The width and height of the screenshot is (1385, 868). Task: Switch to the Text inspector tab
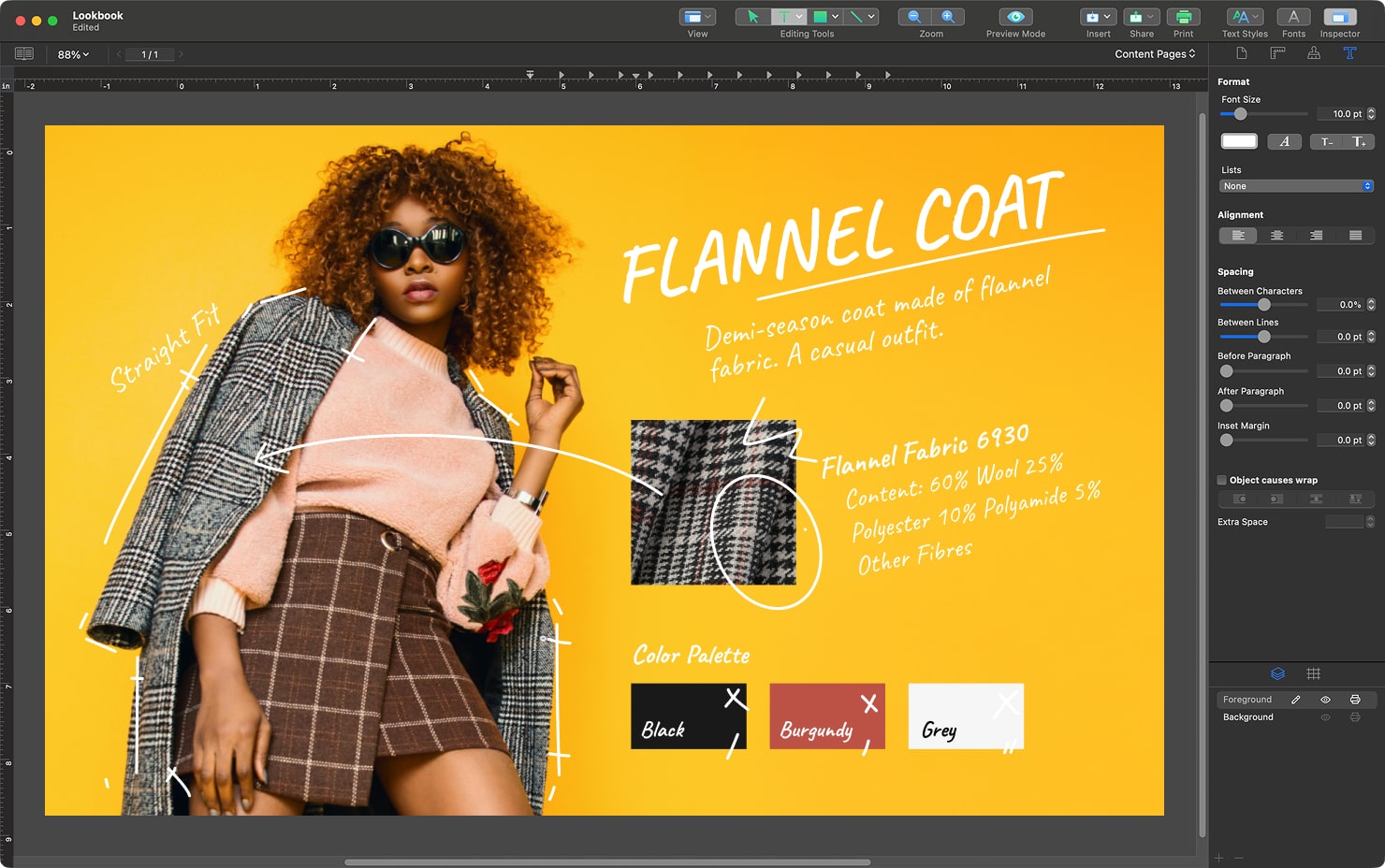[1350, 53]
